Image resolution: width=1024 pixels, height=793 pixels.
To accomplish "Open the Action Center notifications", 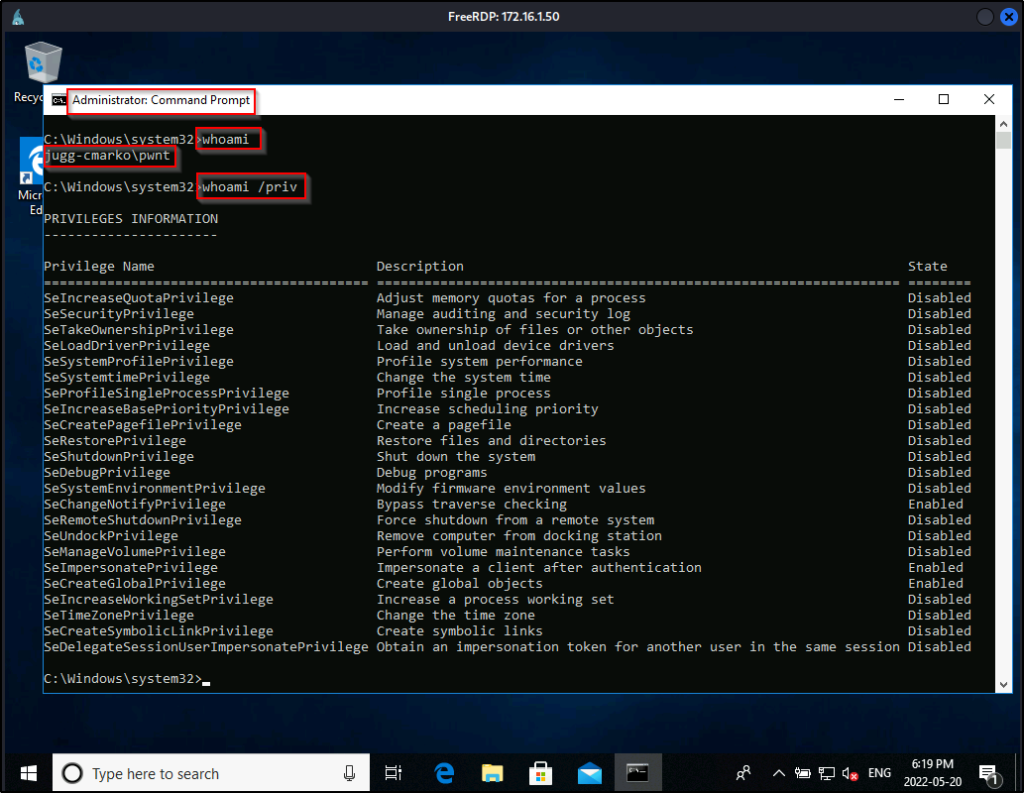I will 990,773.
